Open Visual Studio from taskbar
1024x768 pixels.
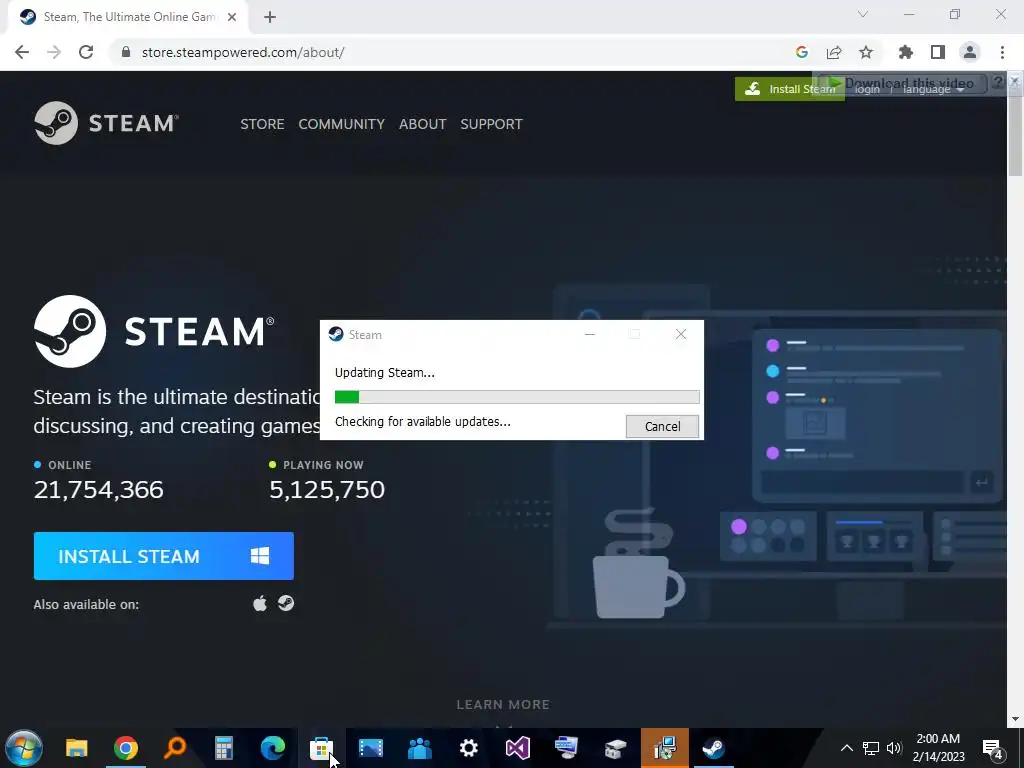[x=517, y=748]
